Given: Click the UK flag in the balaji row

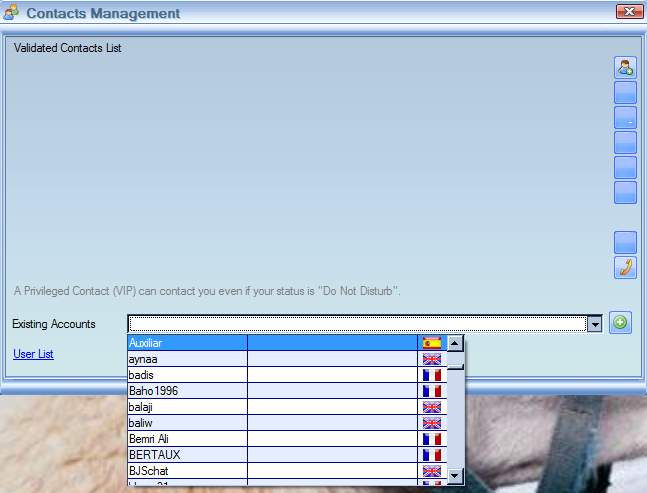Looking at the screenshot, I should [432, 407].
